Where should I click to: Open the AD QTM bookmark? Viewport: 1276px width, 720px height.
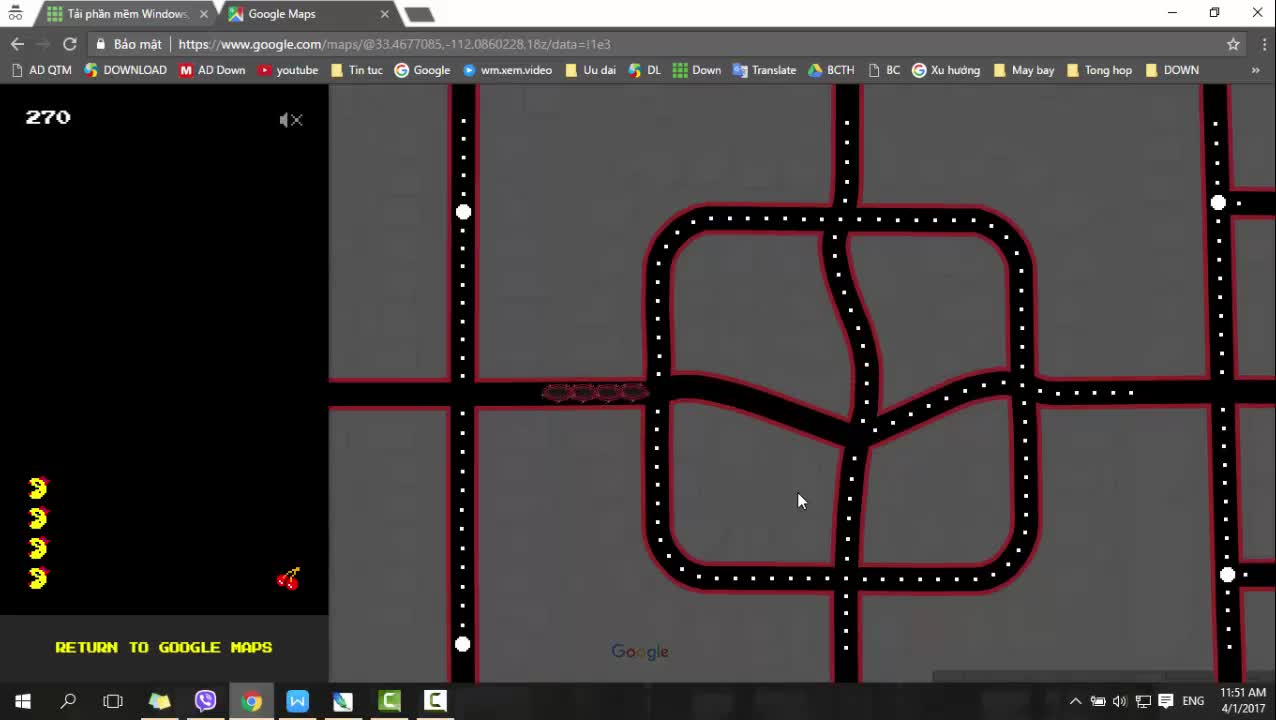tap(41, 70)
